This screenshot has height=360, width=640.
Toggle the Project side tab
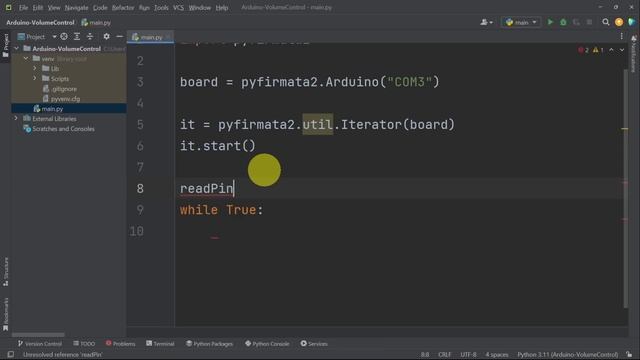pyautogui.click(x=6, y=45)
